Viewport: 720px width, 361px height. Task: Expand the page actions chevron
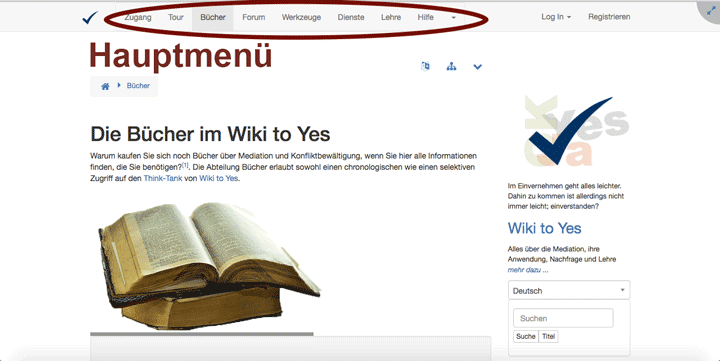(478, 67)
